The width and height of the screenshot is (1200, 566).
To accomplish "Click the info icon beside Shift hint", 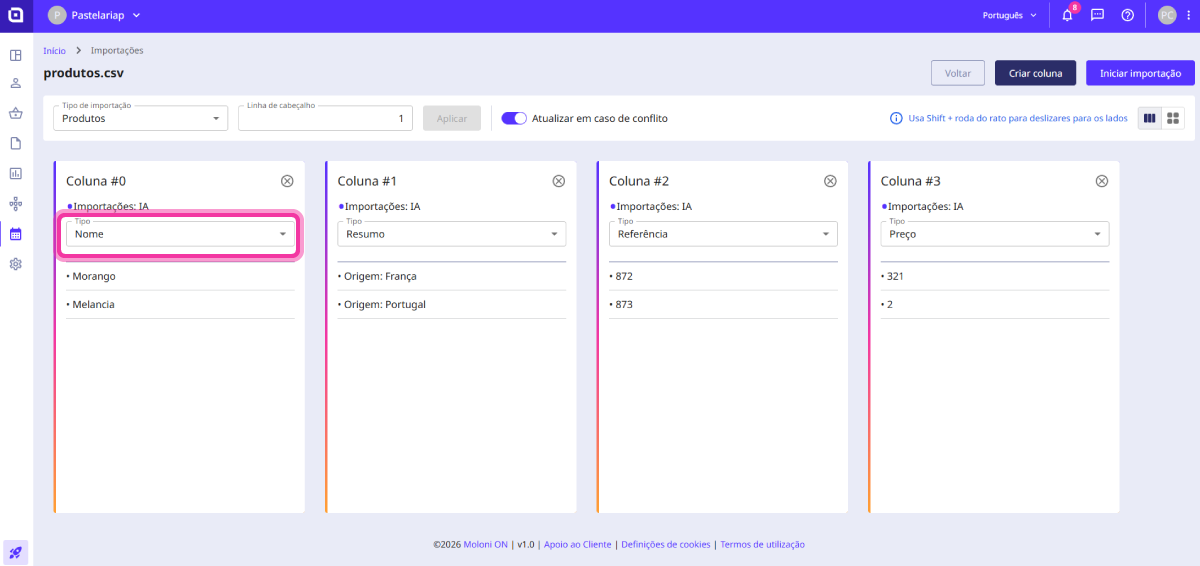I will [x=896, y=118].
